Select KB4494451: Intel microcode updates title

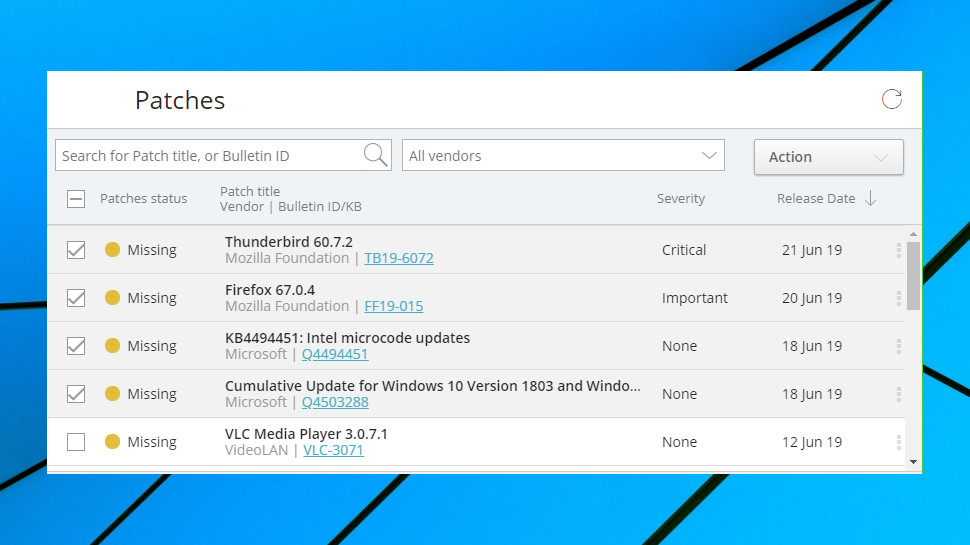[348, 338]
